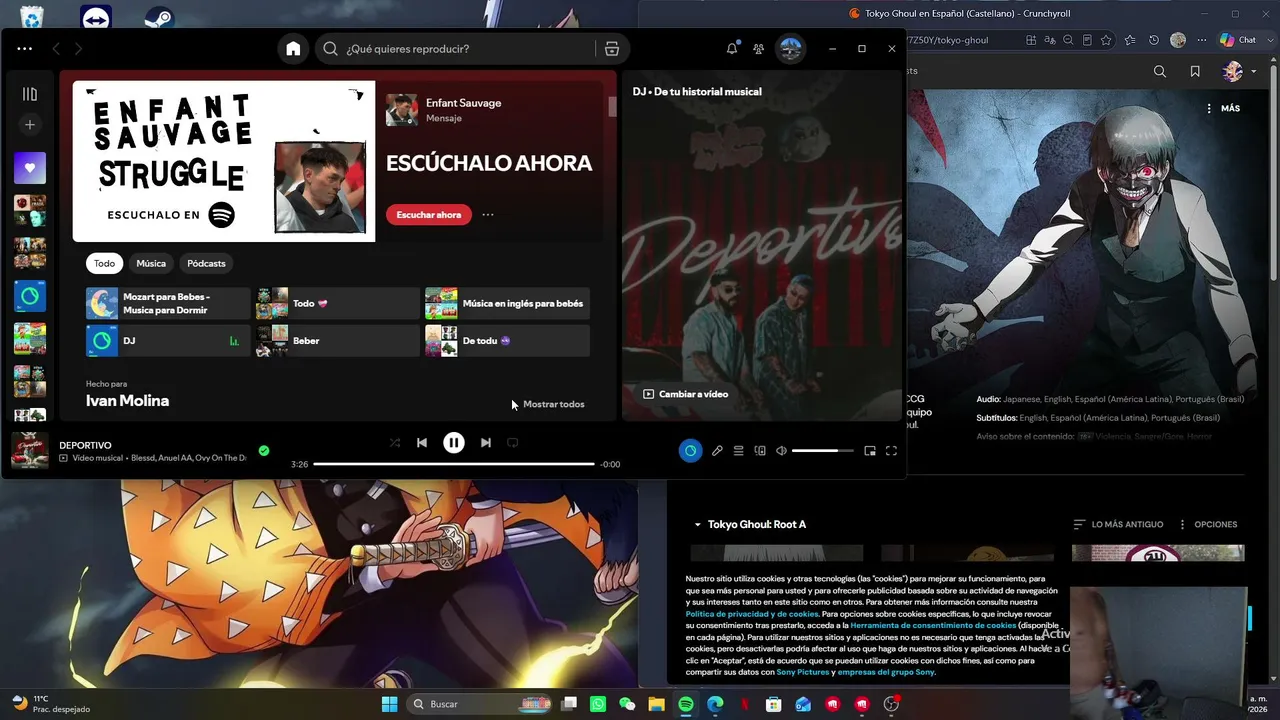1280x720 pixels.
Task: Open Edge Copilot Chat button
Action: point(1239,40)
